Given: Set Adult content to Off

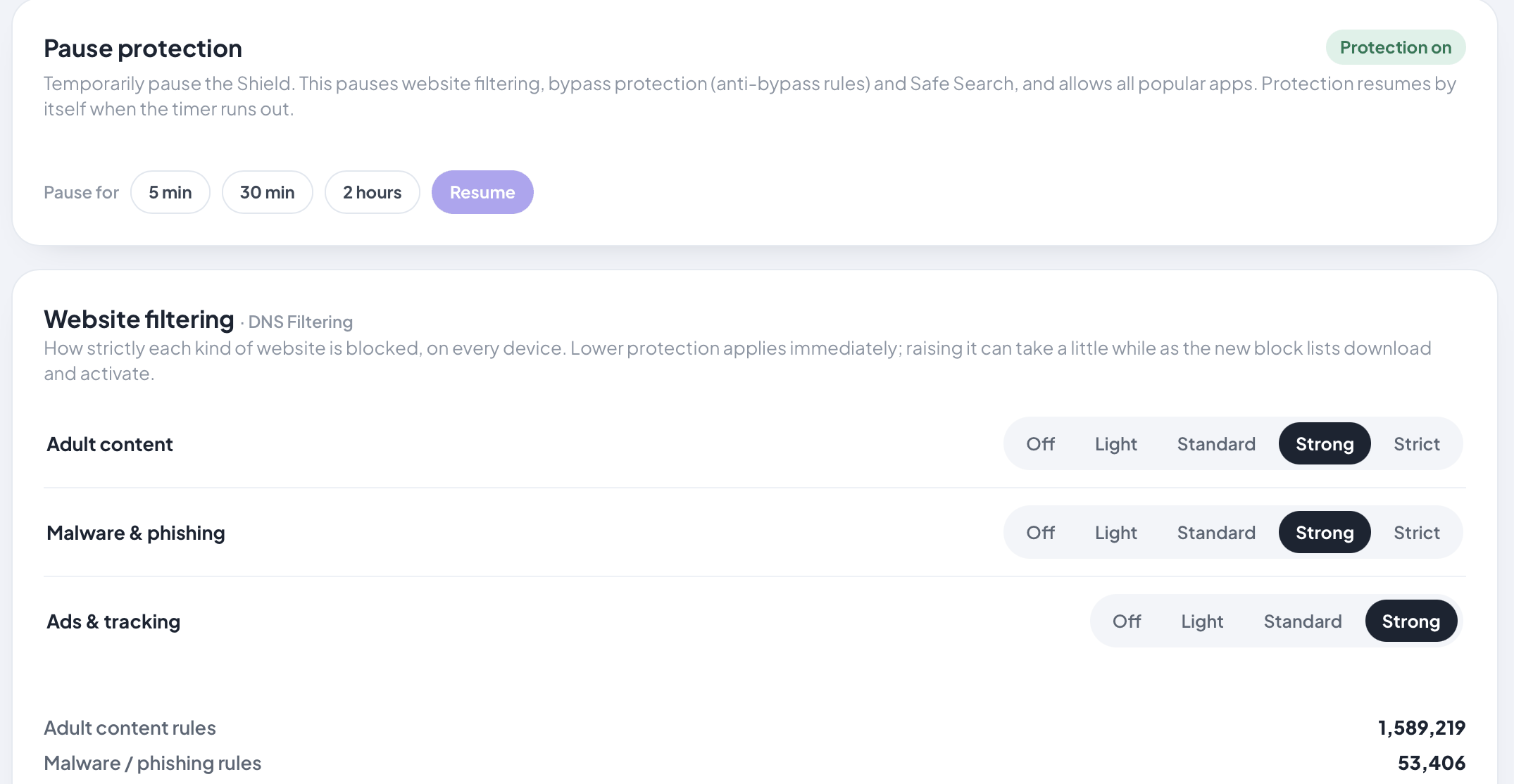Looking at the screenshot, I should point(1040,443).
